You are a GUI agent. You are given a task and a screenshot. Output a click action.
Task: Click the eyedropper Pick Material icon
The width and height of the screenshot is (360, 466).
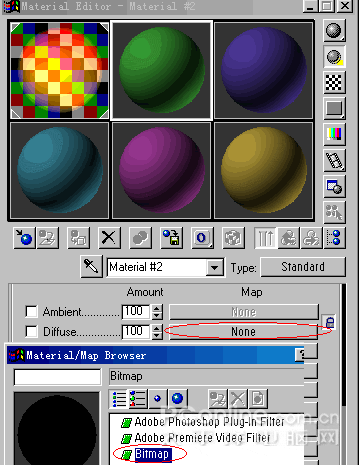tap(91, 267)
